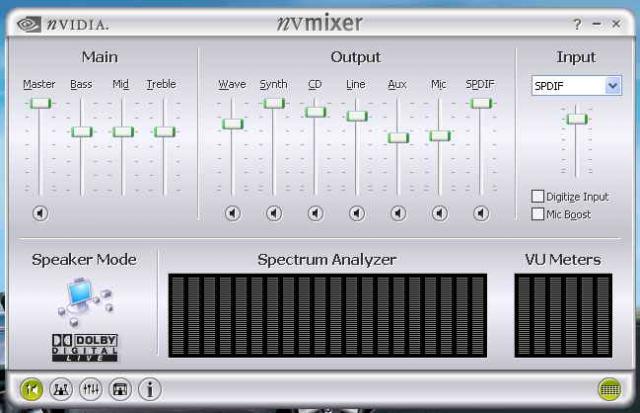Screen dimensions: 640x413
Task: Click the Line slider handle
Action: [357, 116]
